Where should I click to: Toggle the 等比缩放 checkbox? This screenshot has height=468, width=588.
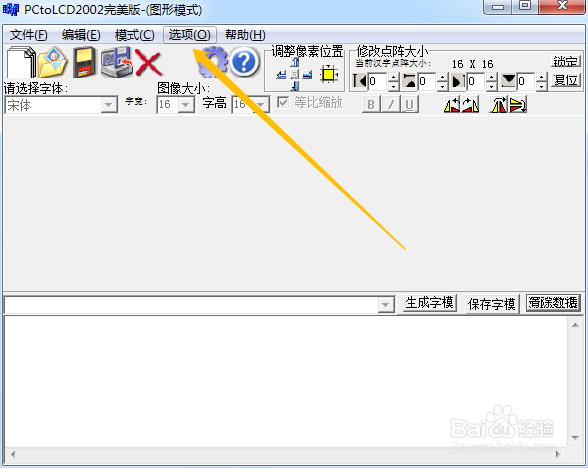click(x=283, y=102)
